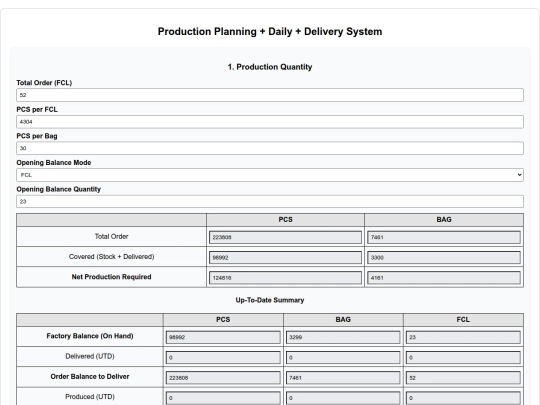The image size is (540, 405).
Task: Select the Total Order BAG value box
Action: [444, 237]
